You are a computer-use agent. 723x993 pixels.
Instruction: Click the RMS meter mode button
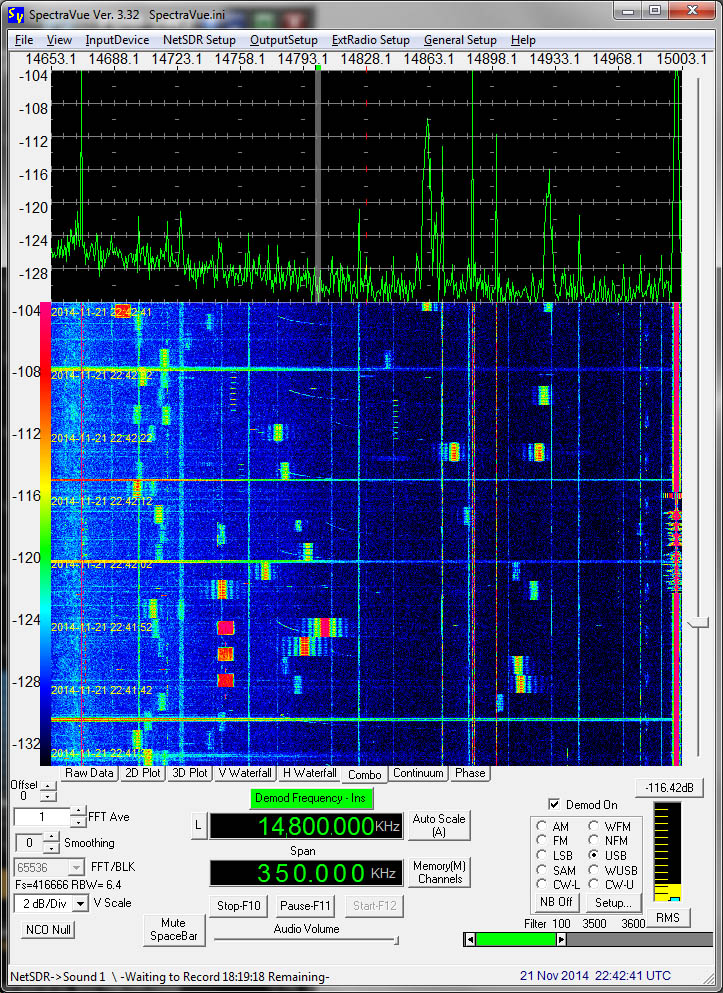(667, 918)
